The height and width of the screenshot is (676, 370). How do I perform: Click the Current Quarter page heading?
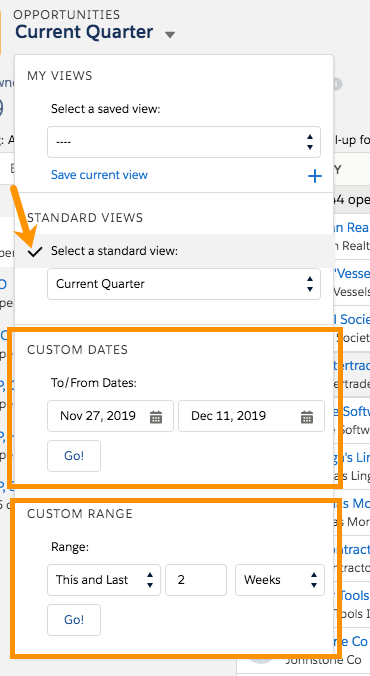(84, 32)
